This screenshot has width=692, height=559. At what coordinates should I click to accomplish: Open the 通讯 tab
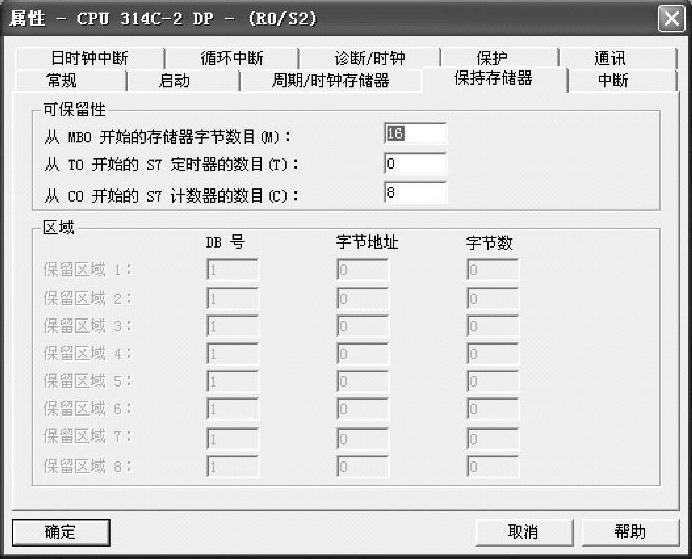click(x=610, y=58)
